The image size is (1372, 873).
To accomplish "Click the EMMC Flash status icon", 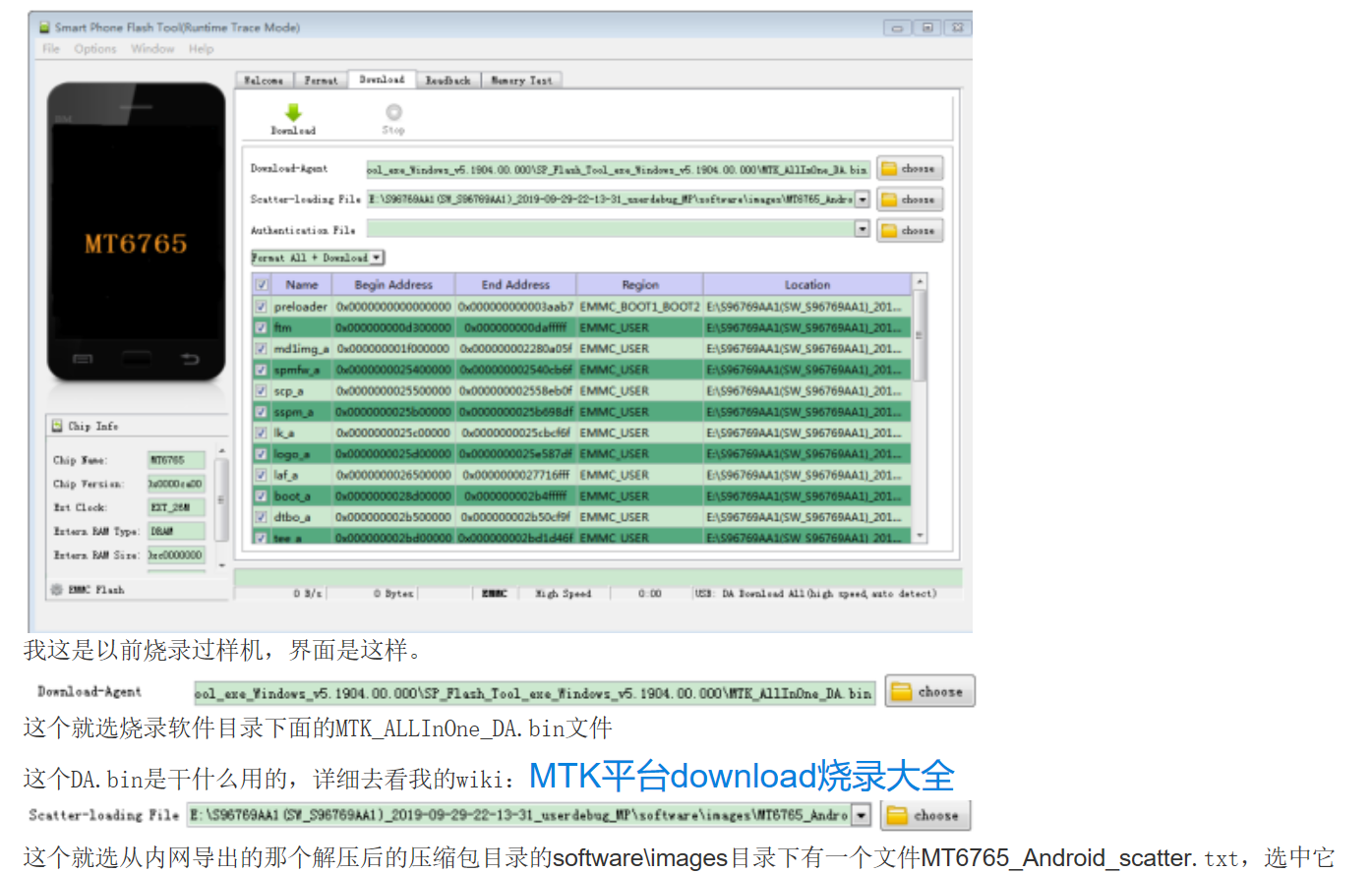I will [x=56, y=589].
